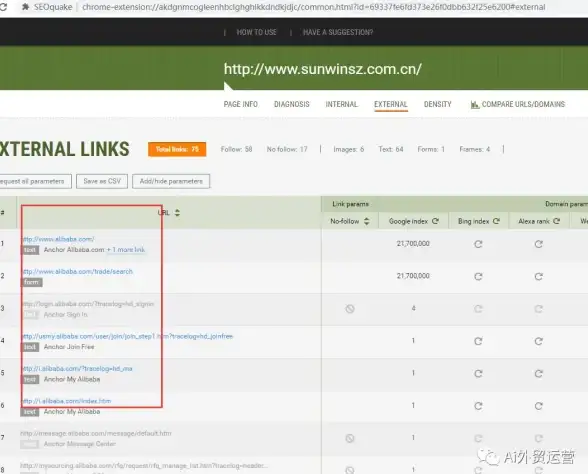Click the Save as CSV button

(102, 182)
